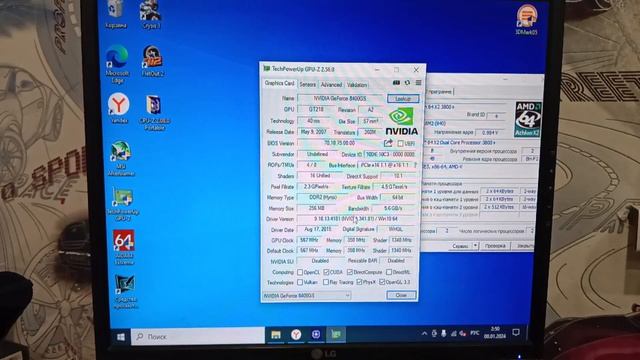This screenshot has width=640, height=360.
Task: Open Yandex browser from the taskbar
Action: [x=296, y=335]
